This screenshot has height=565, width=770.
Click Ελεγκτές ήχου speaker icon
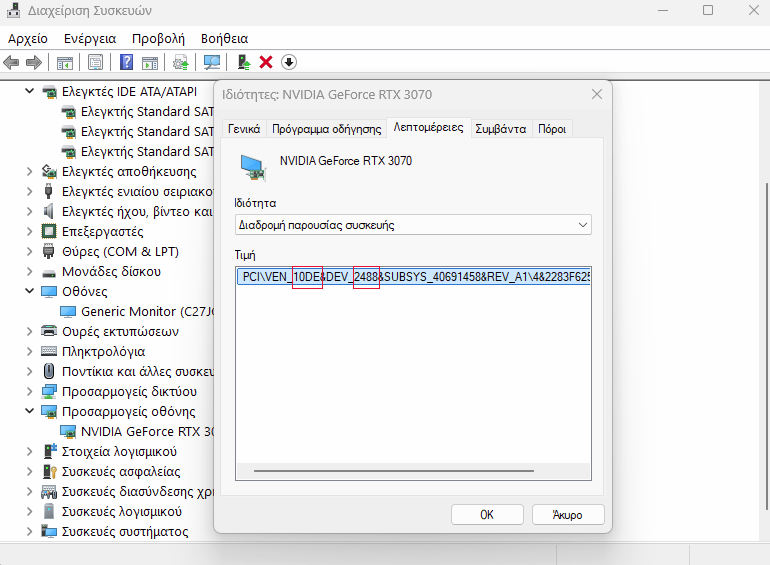point(48,212)
